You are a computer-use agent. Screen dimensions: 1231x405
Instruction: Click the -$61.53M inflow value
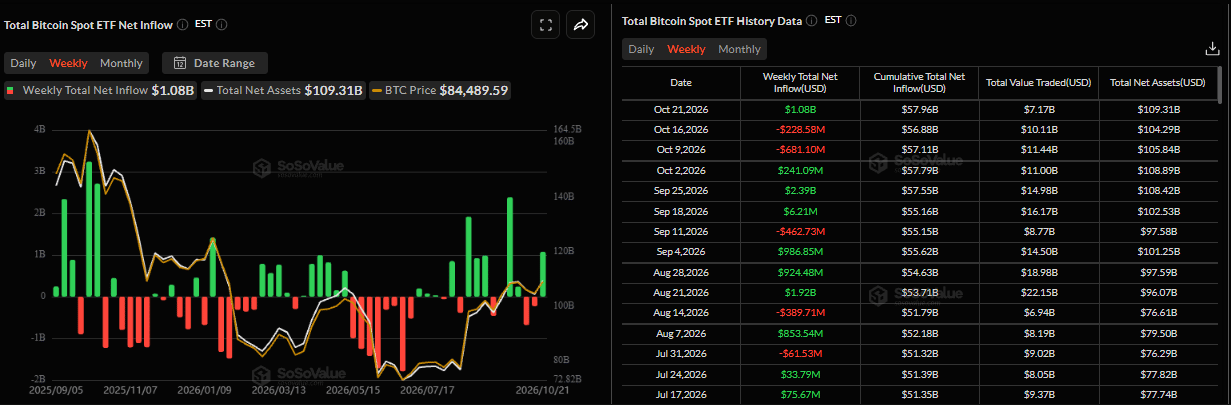pyautogui.click(x=799, y=352)
